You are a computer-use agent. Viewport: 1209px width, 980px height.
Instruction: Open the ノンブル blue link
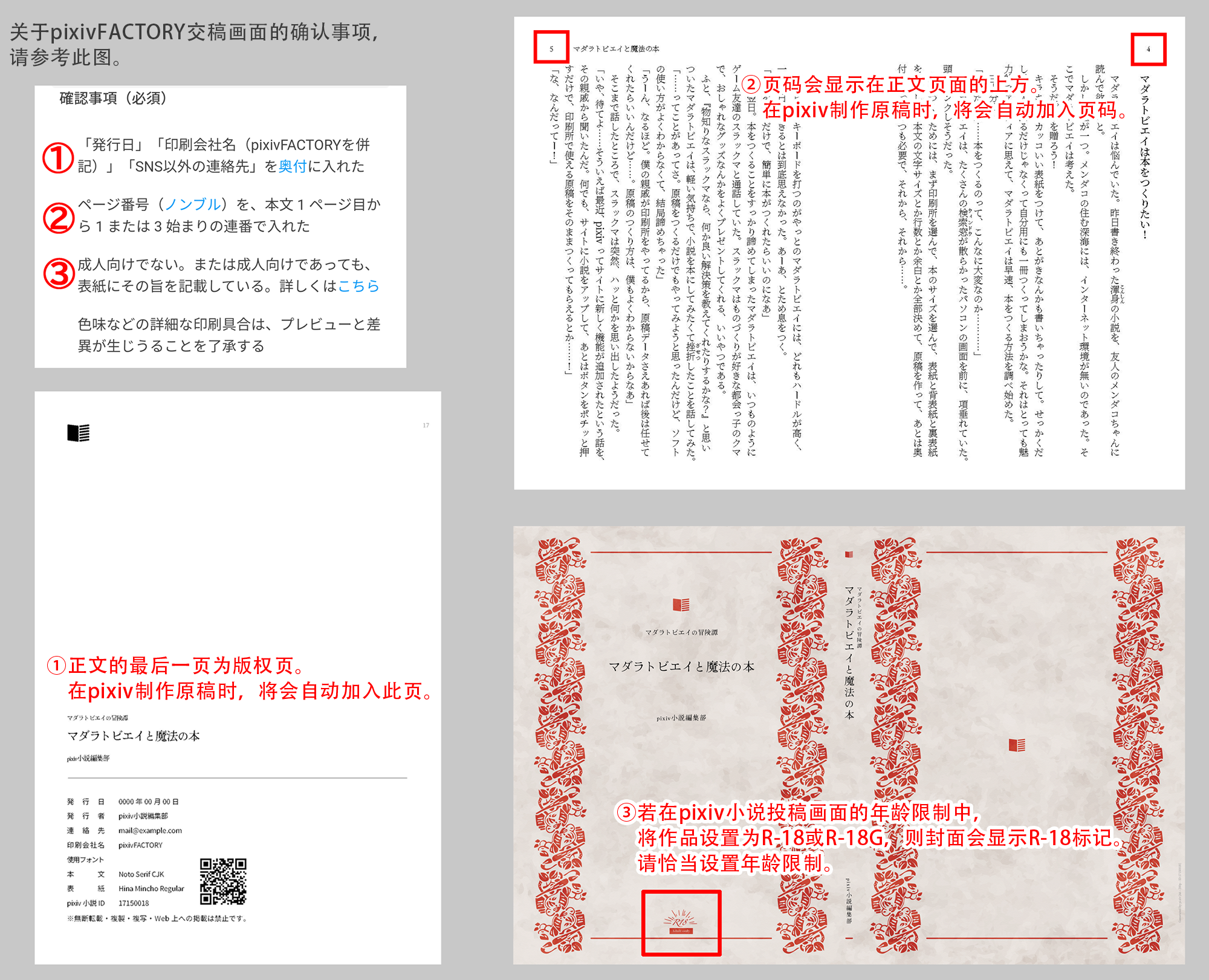coord(193,204)
